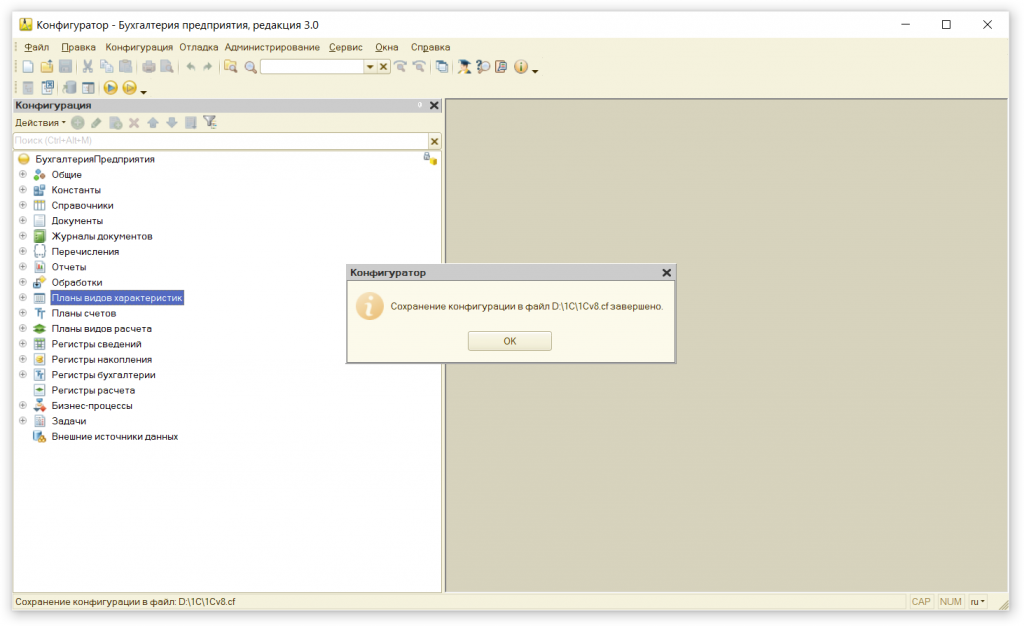Click the find in tree folder-search icon
Image resolution: width=1024 pixels, height=626 pixels.
(x=231, y=67)
